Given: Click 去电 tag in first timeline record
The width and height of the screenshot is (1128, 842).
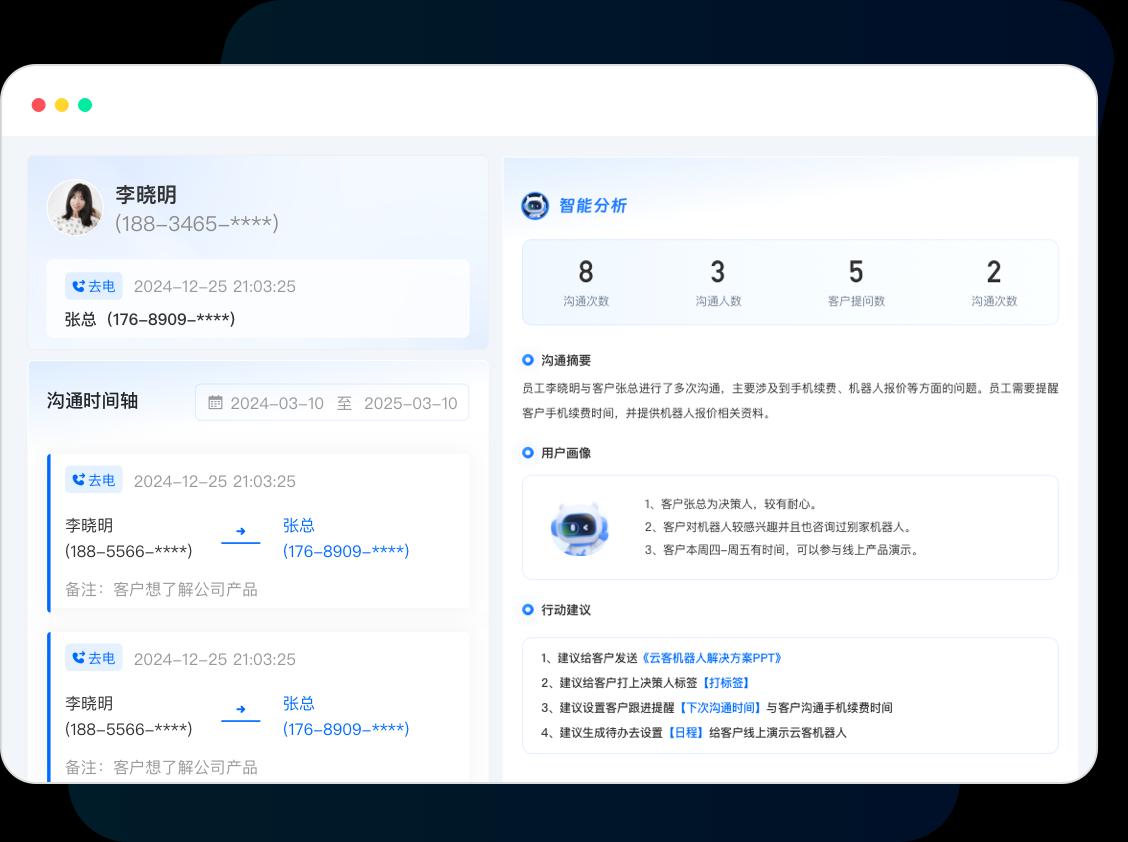Looking at the screenshot, I should coord(94,480).
